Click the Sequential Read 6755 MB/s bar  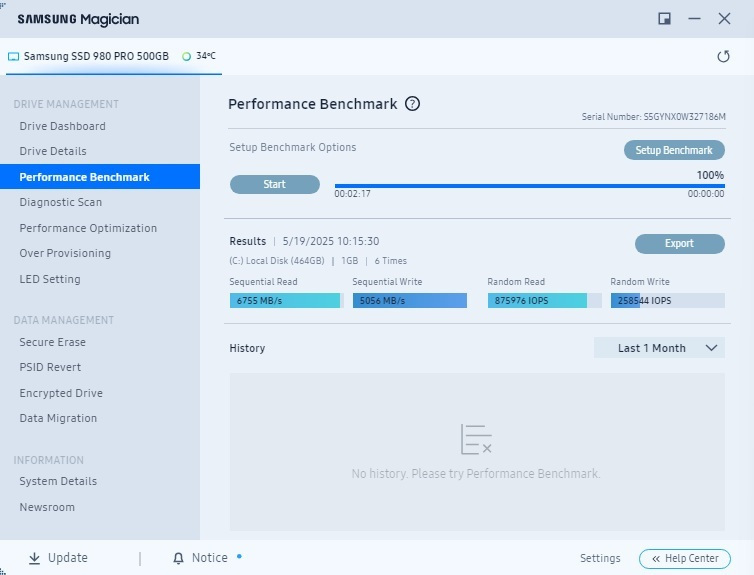click(287, 300)
